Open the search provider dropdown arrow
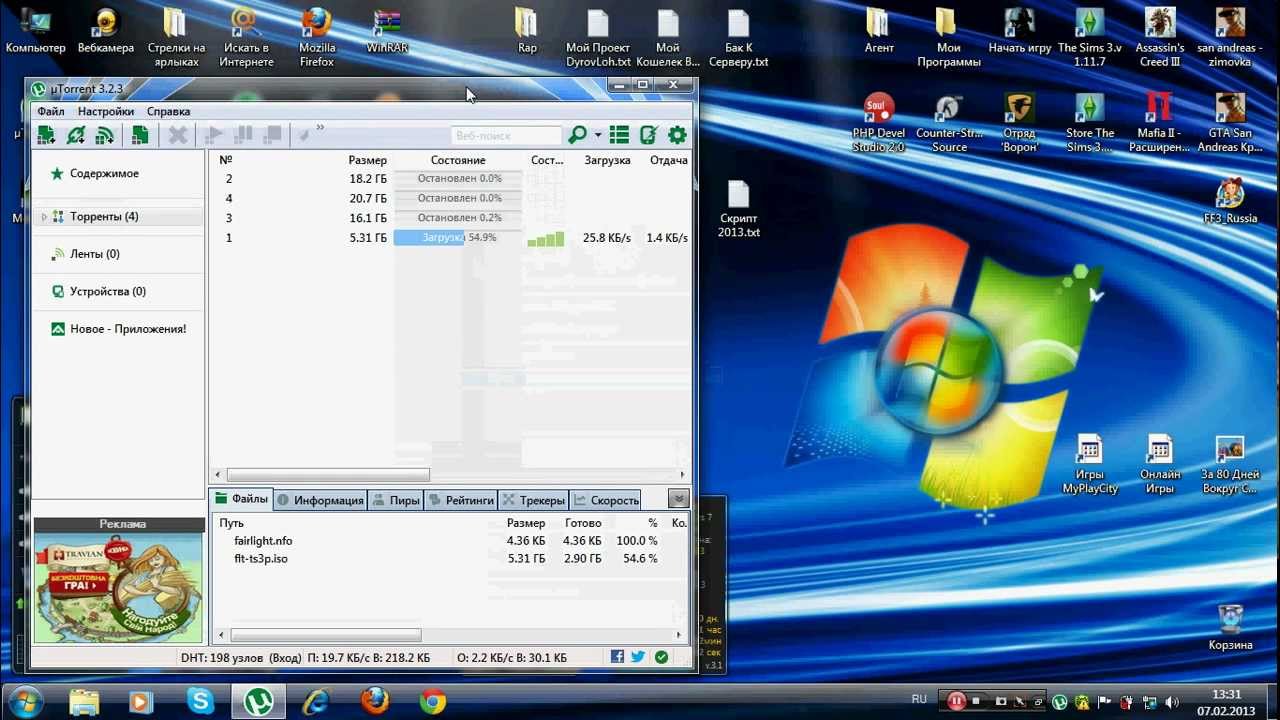 pyautogui.click(x=598, y=135)
